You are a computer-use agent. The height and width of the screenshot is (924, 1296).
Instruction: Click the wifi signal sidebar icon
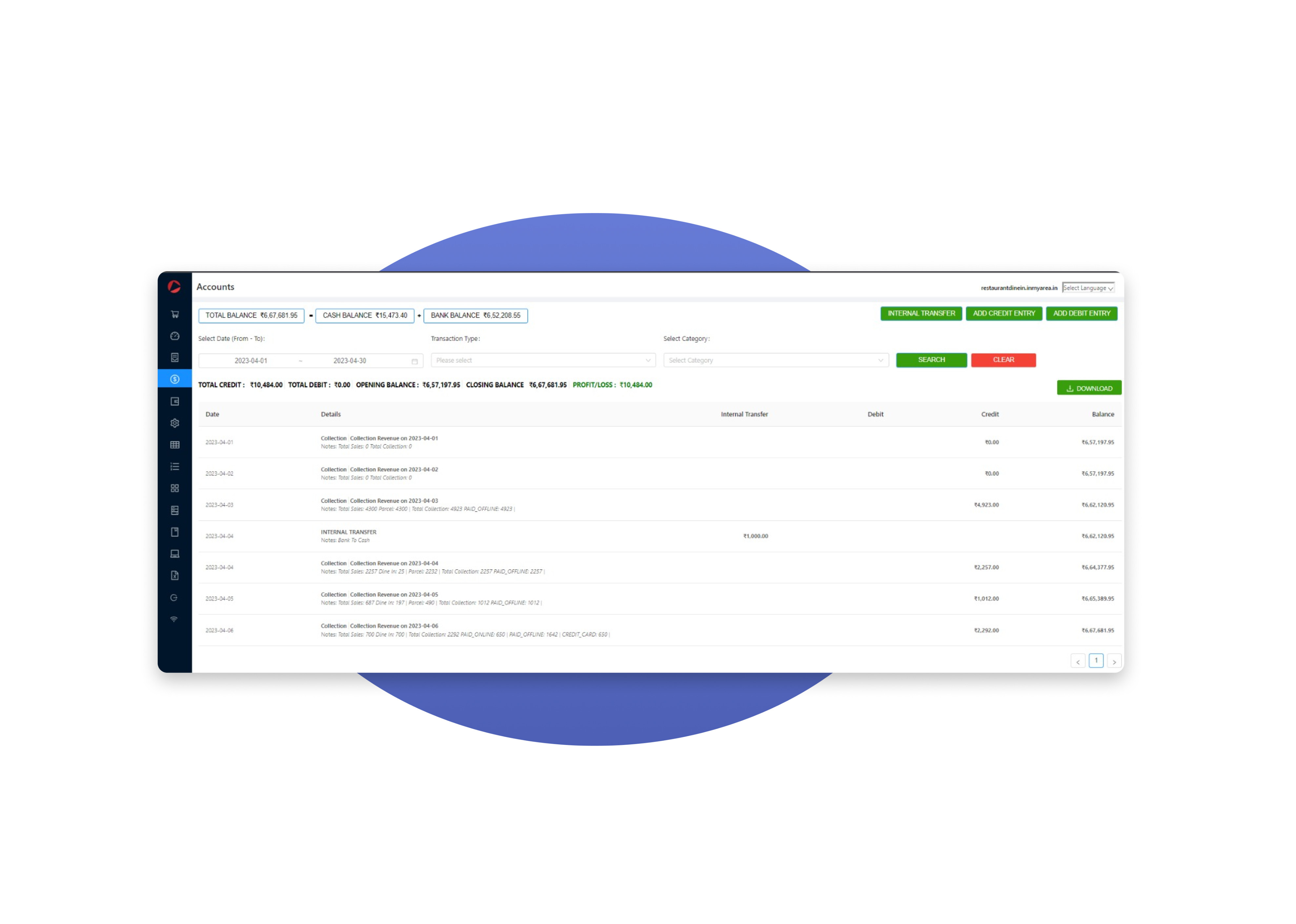pos(174,619)
